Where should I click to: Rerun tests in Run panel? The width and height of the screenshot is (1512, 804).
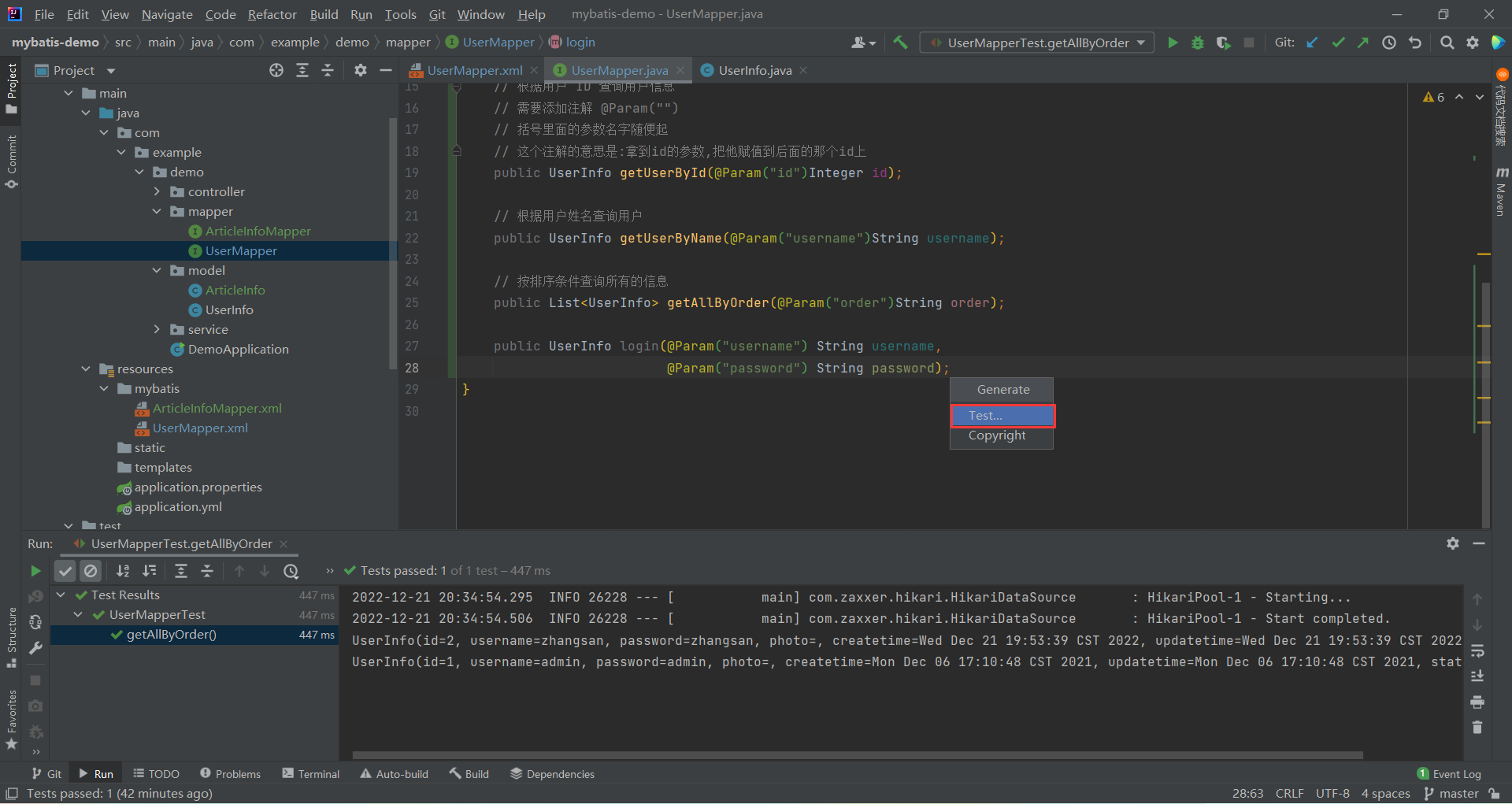(x=35, y=571)
